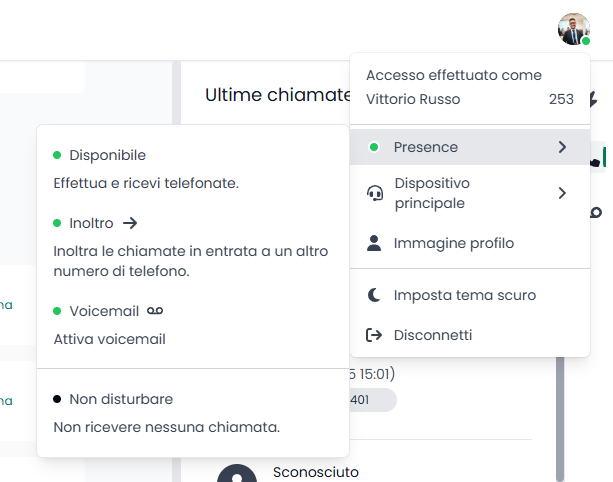Expand the Presence submenu chevron

[562, 147]
